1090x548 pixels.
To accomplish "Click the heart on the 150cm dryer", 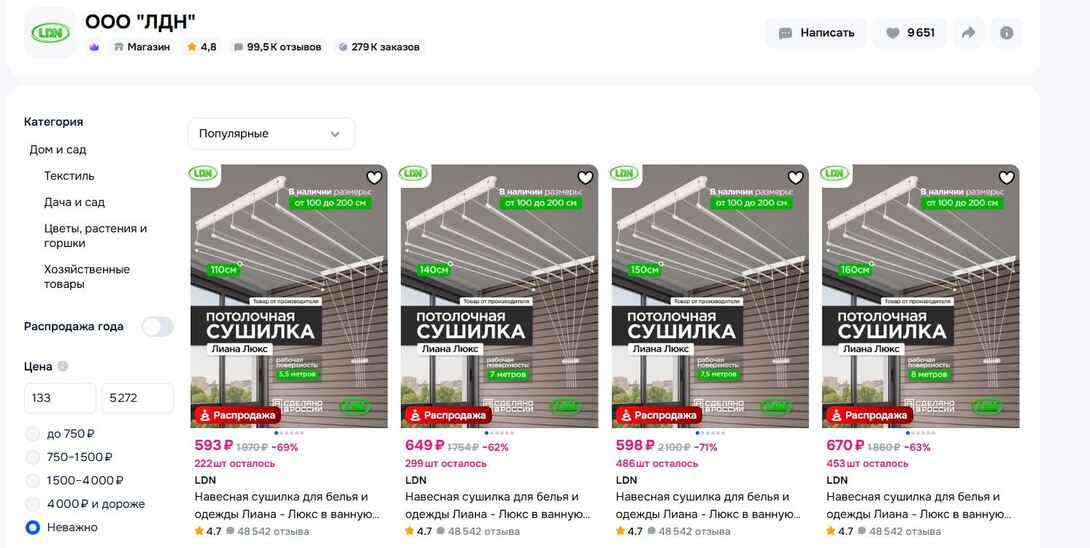I will 795,177.
